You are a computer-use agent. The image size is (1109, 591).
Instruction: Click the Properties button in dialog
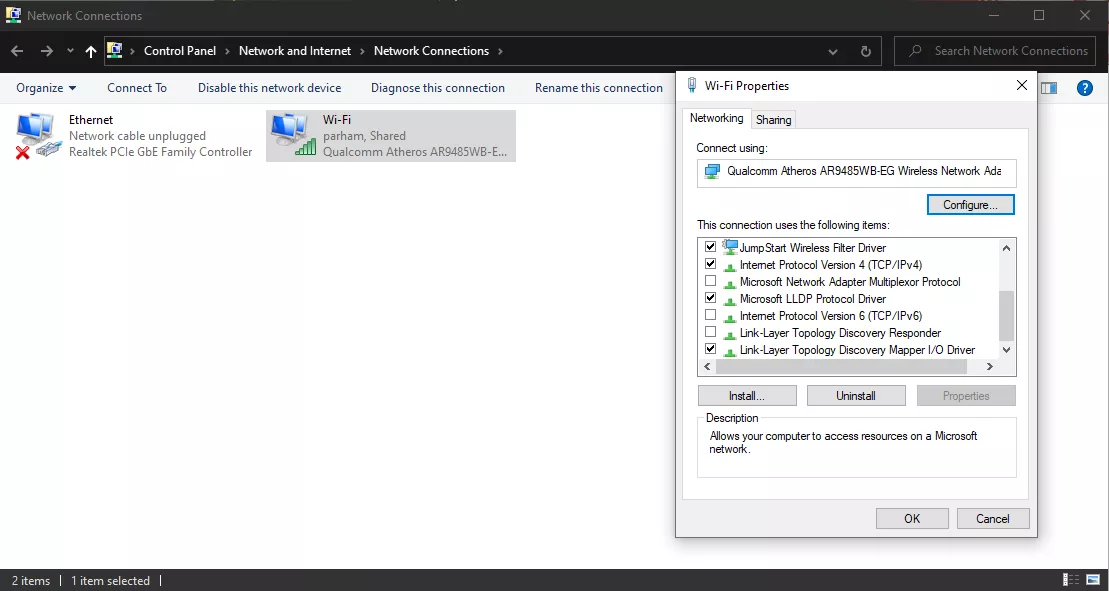966,396
